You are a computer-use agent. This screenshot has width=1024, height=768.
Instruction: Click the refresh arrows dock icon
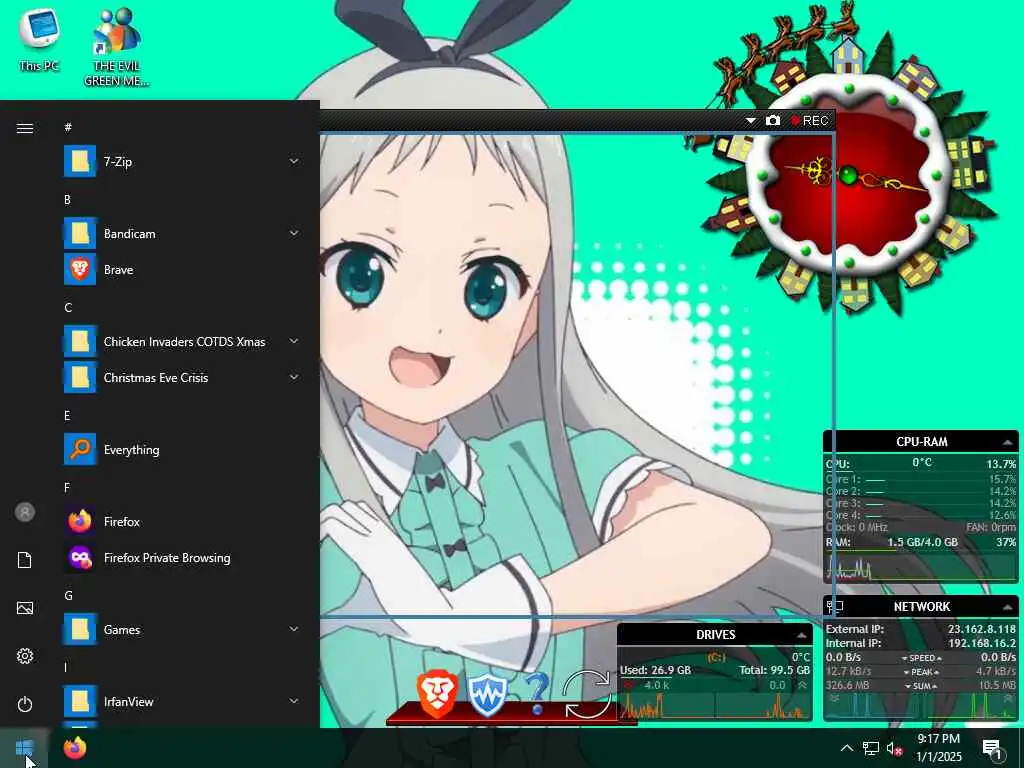coord(586,694)
